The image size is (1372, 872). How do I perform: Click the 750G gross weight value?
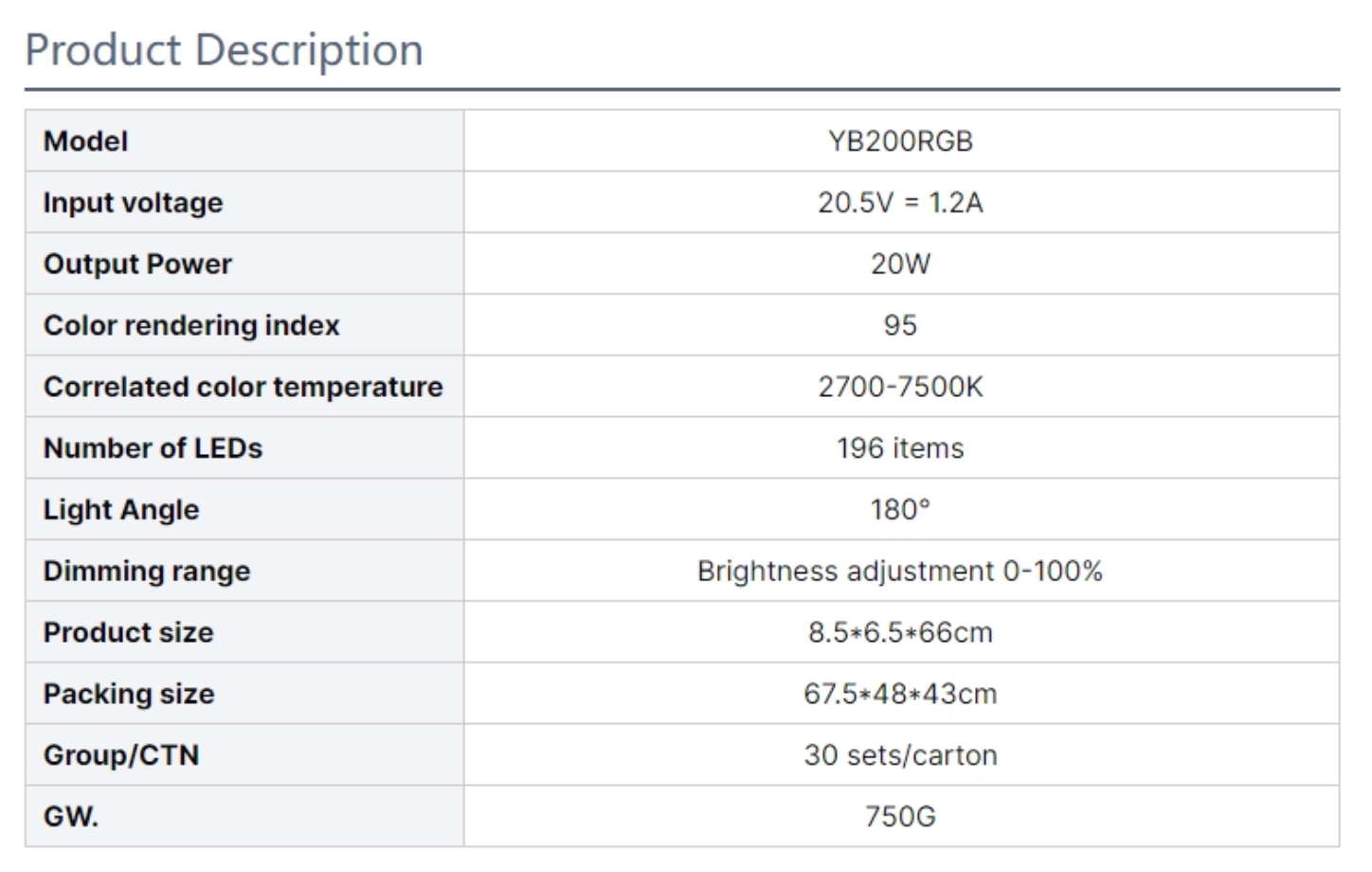[x=900, y=816]
